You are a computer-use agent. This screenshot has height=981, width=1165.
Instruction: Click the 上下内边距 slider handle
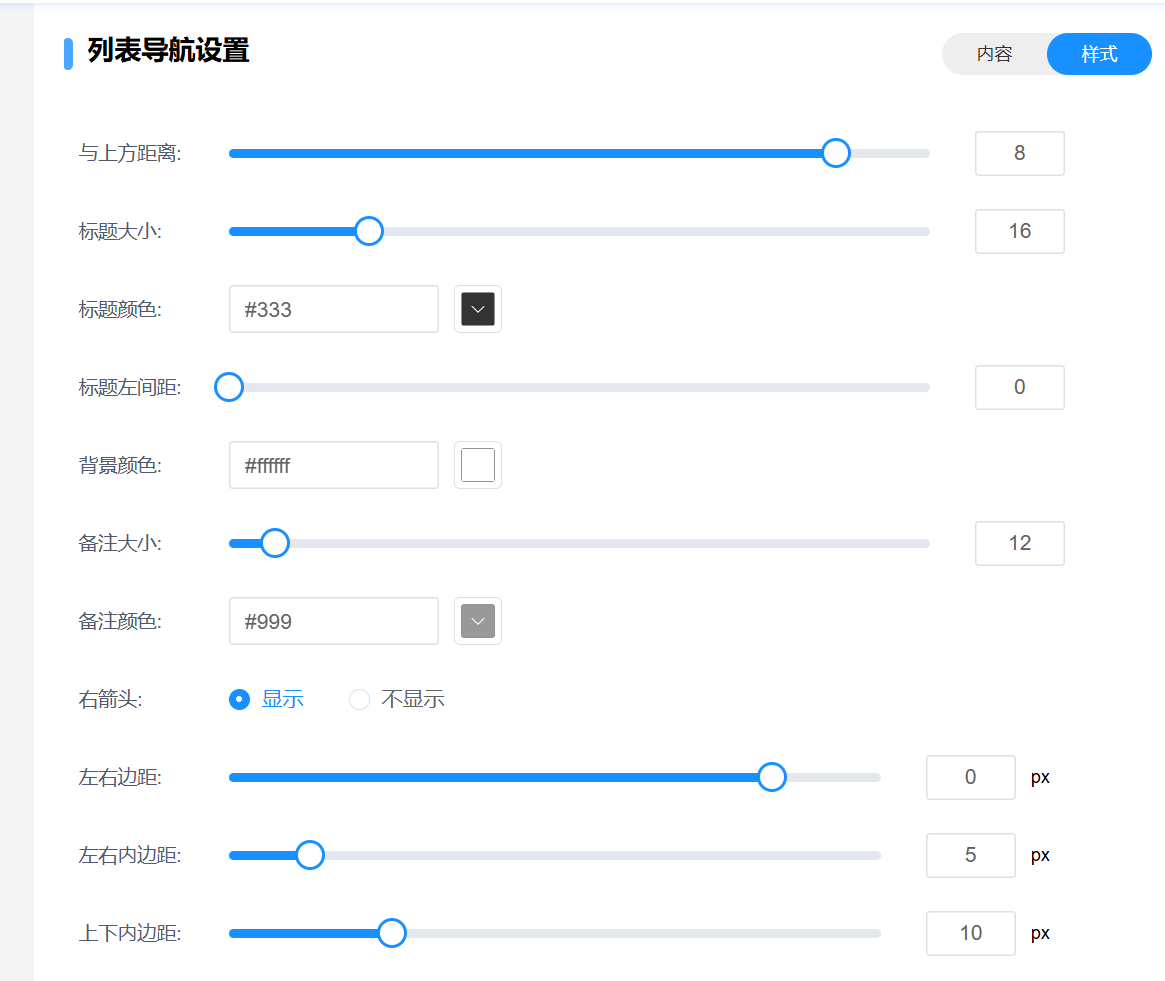(x=391, y=933)
